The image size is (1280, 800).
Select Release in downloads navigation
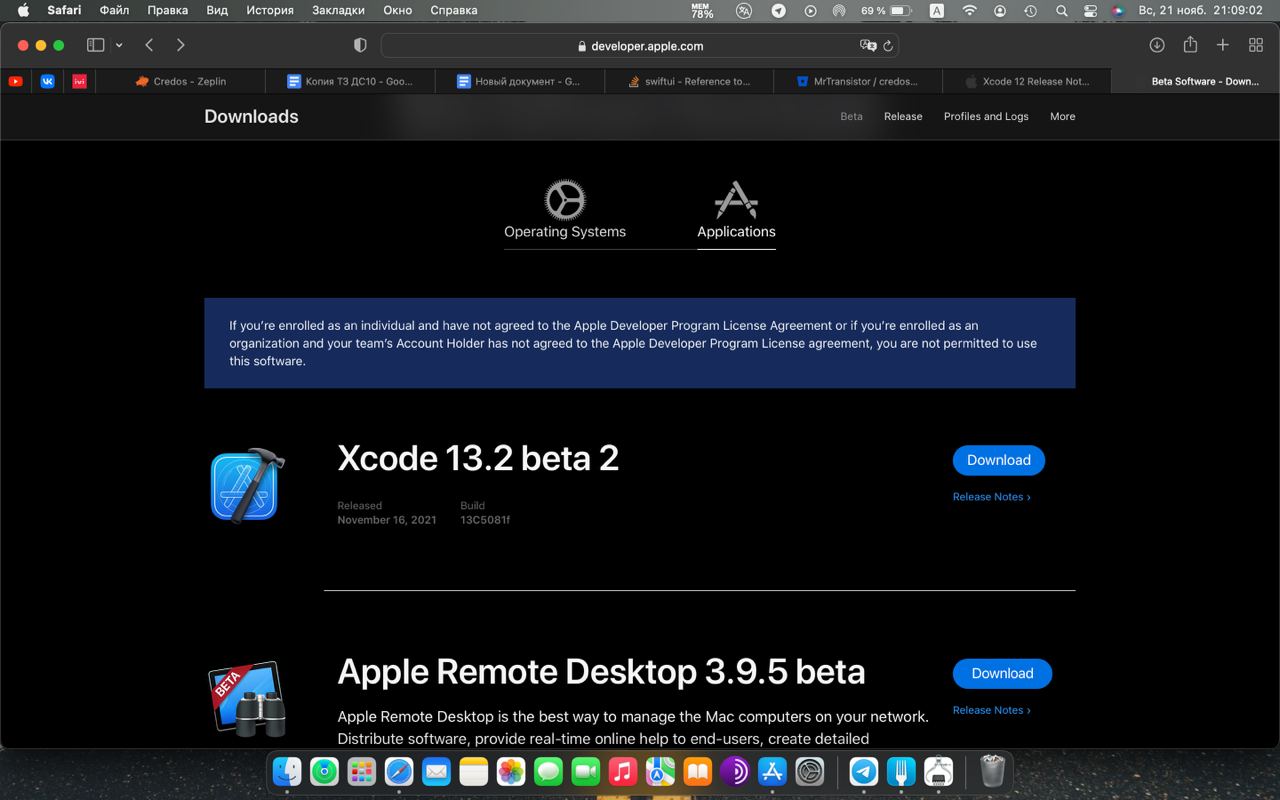903,116
